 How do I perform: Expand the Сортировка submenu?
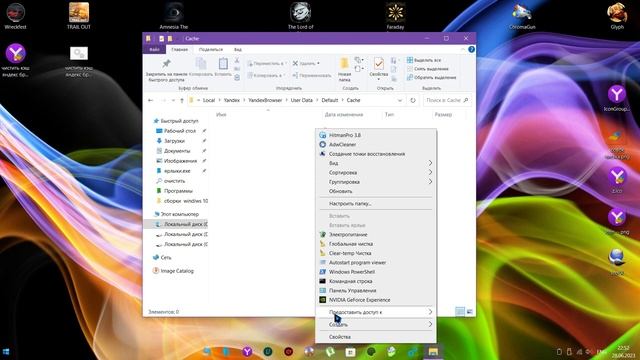point(376,173)
